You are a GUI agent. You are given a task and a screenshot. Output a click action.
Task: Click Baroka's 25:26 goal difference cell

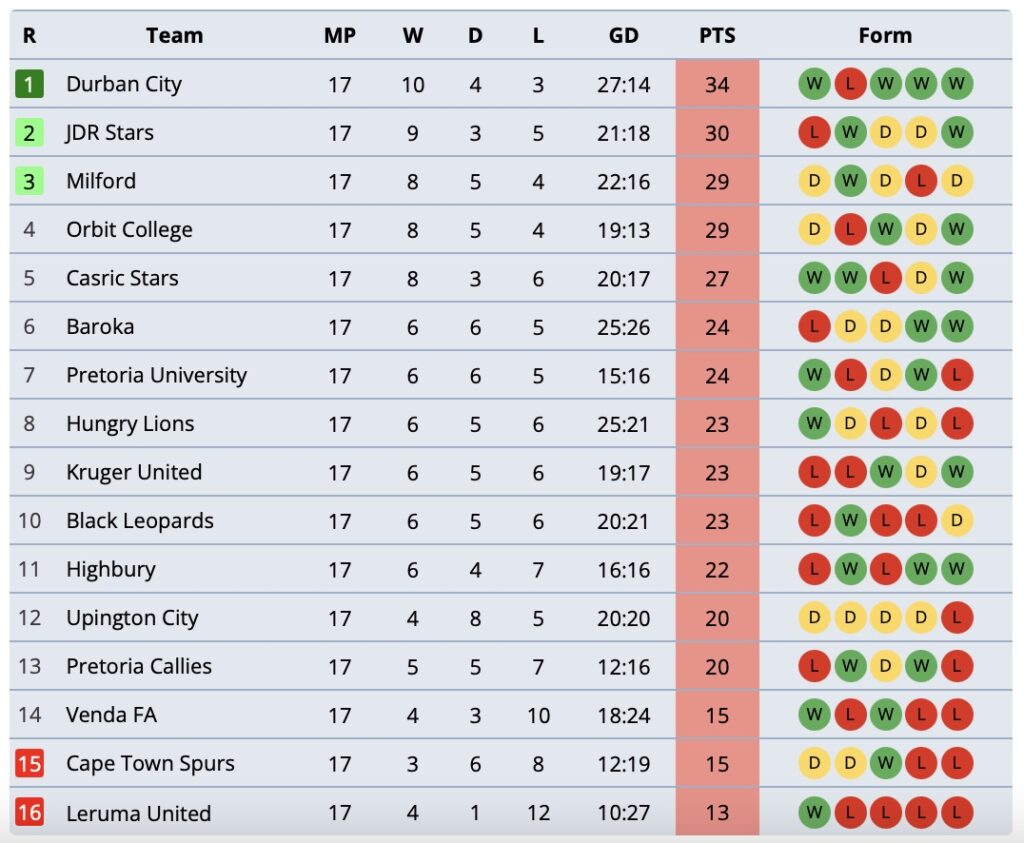tap(623, 327)
